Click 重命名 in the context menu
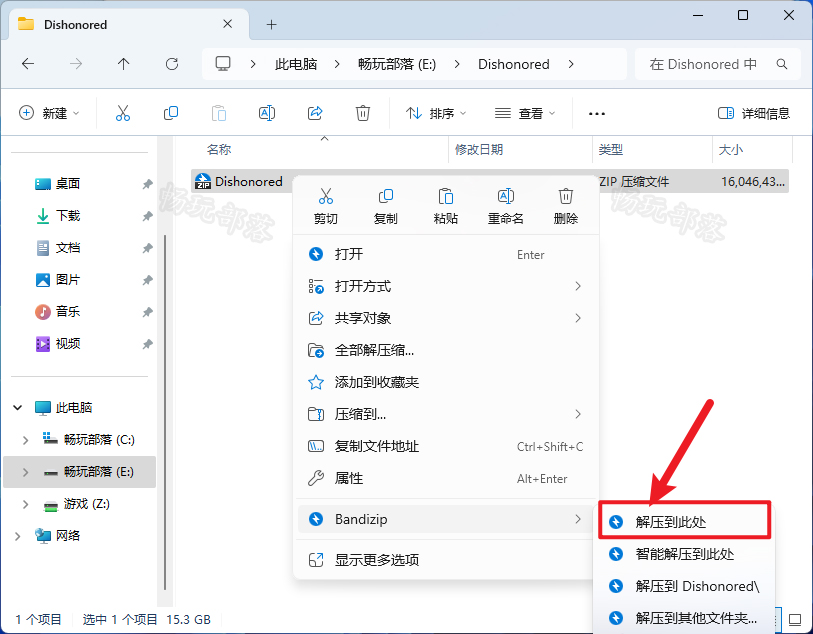The width and height of the screenshot is (813, 634). click(506, 206)
